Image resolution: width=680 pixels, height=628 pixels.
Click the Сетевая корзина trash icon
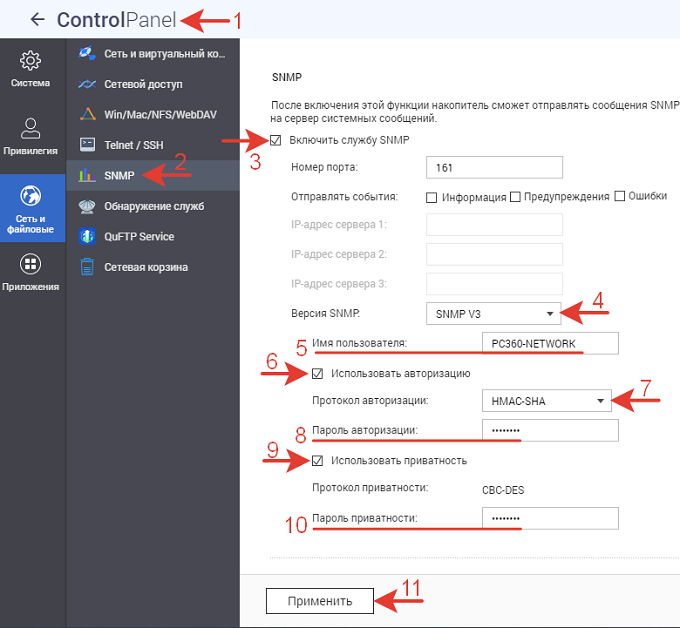coord(87,267)
